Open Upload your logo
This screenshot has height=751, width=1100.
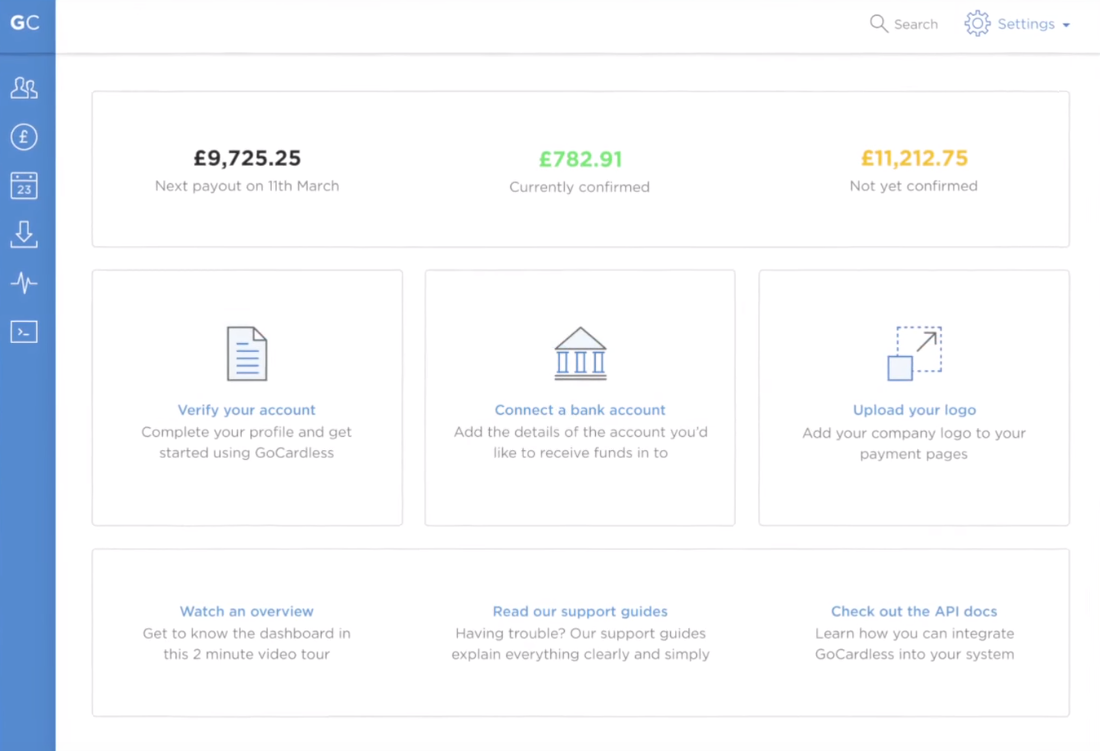point(913,409)
